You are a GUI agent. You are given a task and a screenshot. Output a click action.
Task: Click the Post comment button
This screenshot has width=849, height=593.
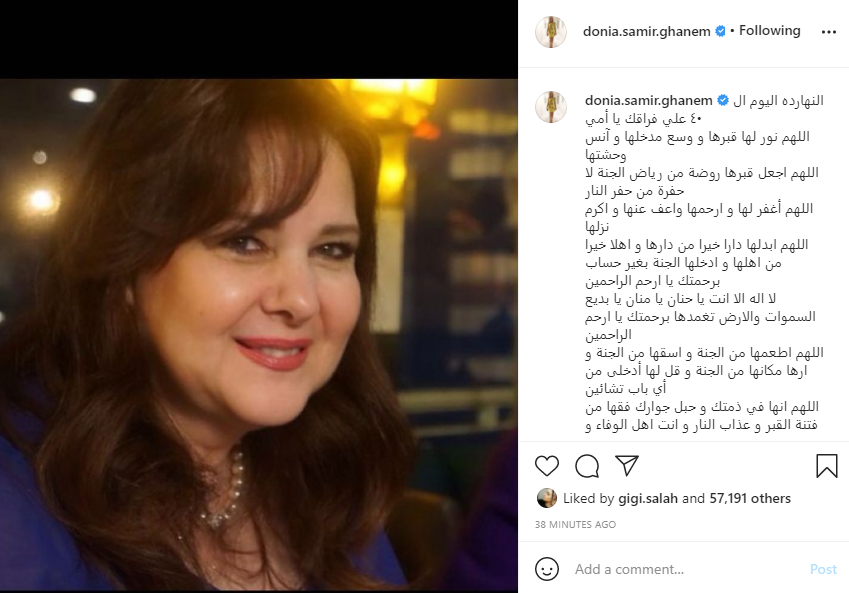click(823, 569)
